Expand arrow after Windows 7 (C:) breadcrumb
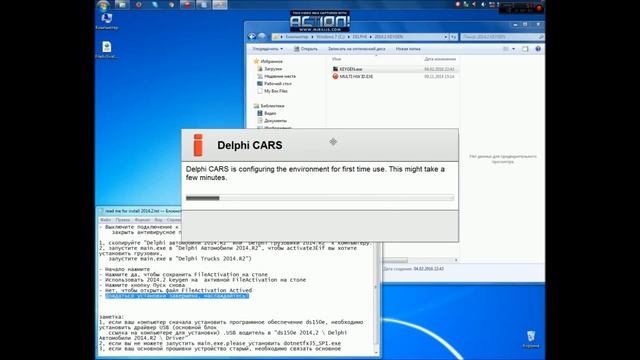The image size is (640, 360). [349, 37]
